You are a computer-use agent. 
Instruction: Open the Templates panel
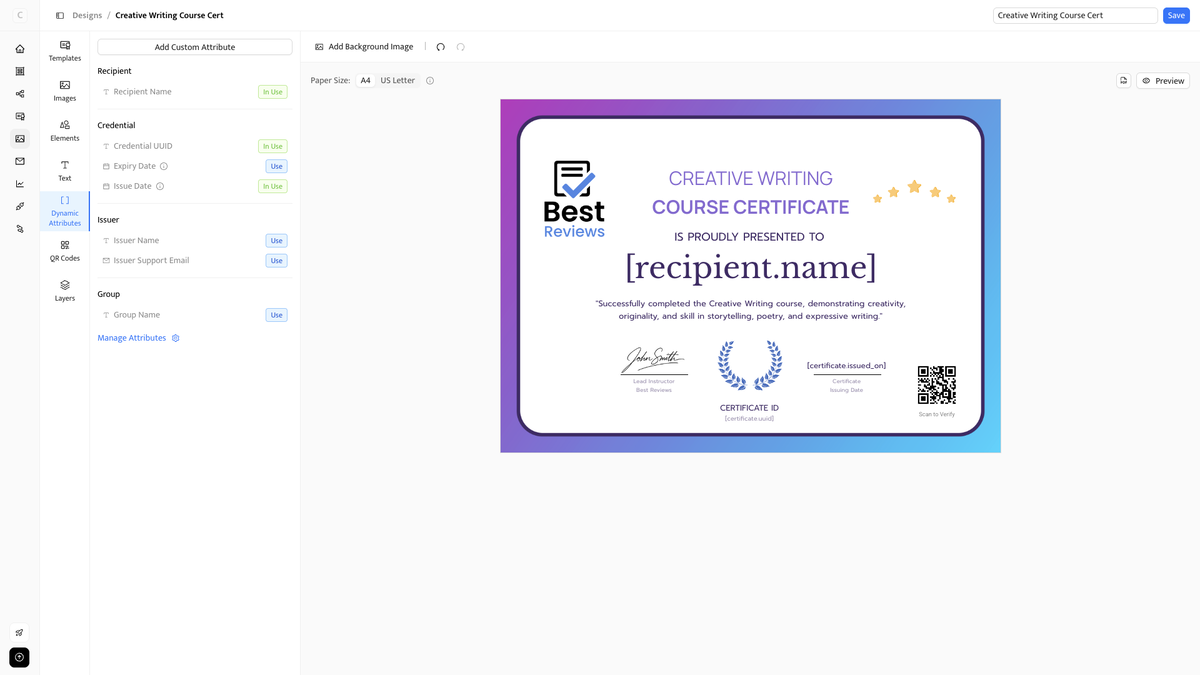64,51
